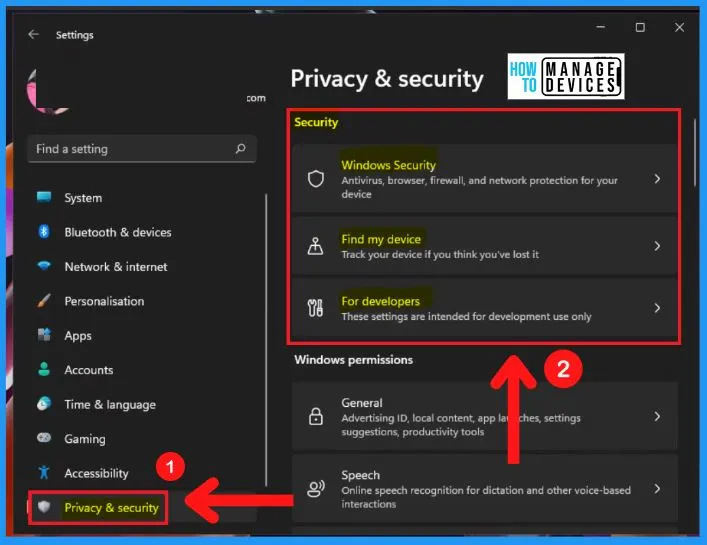Viewport: 707px width, 545px height.
Task: Select Privacy & security label
Action: [111, 508]
